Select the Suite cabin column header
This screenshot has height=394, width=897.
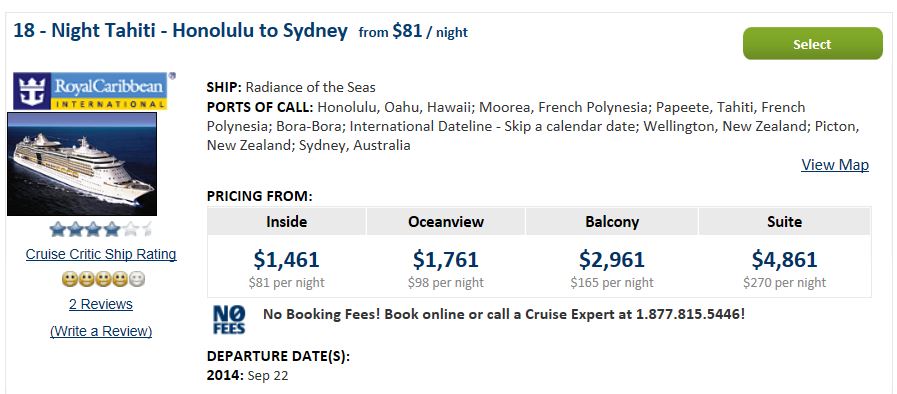(784, 221)
